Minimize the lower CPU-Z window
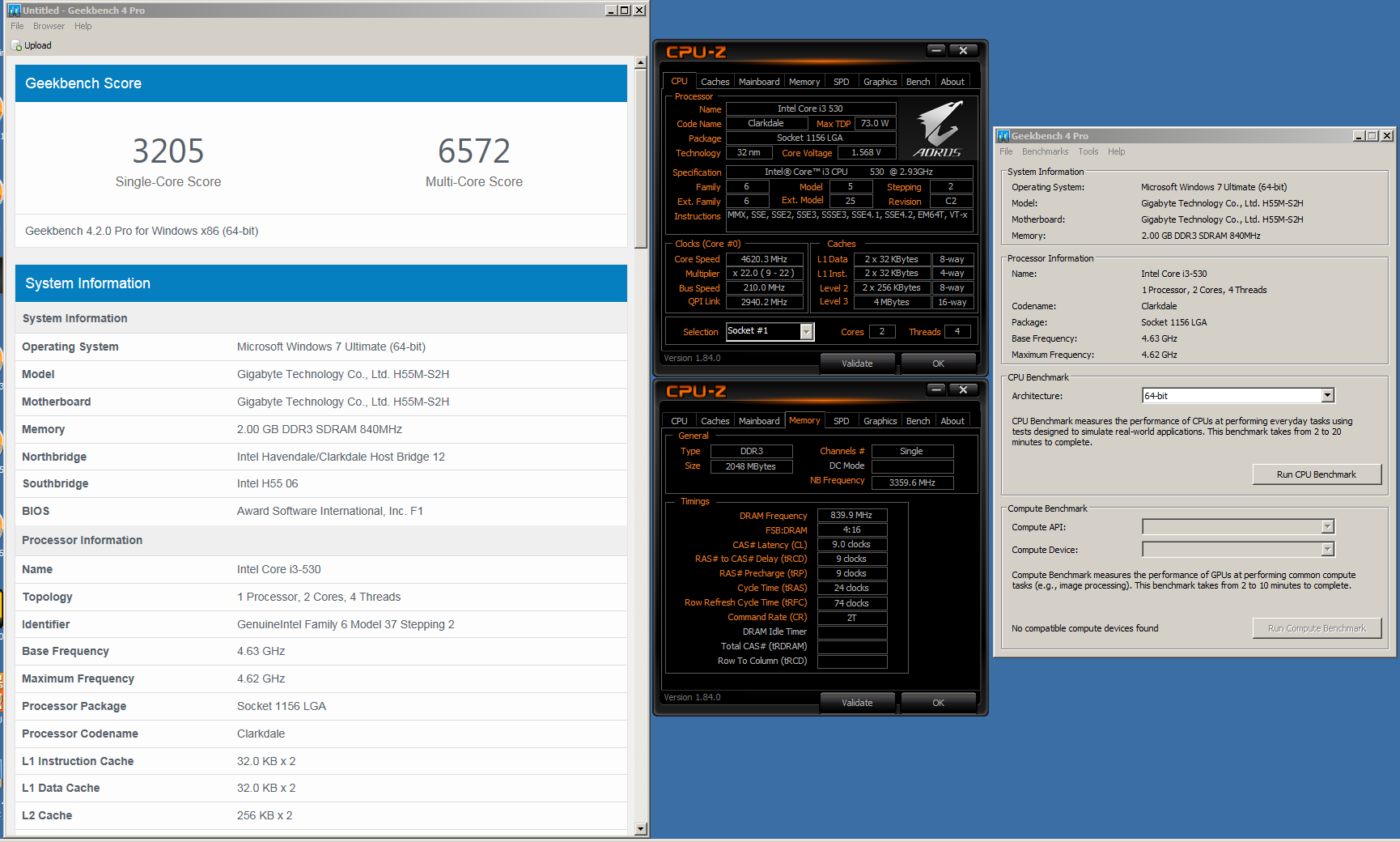The image size is (1400, 842). point(936,389)
